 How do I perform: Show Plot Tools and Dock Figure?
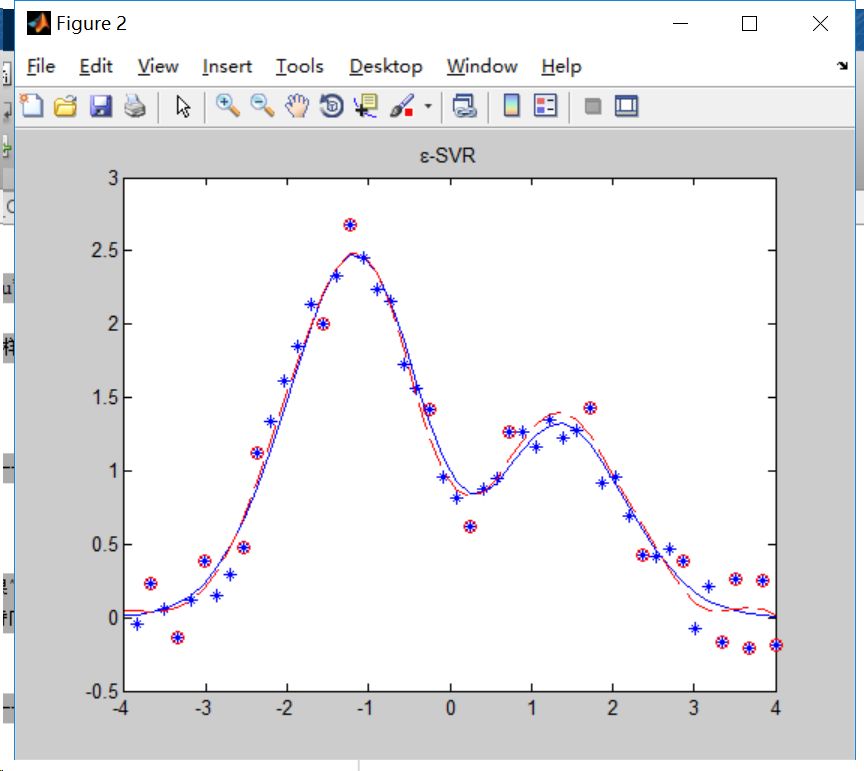(x=626, y=105)
